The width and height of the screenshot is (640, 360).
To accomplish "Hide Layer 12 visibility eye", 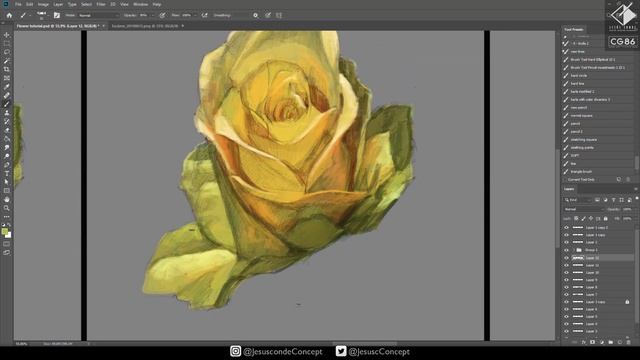I will coord(566,258).
